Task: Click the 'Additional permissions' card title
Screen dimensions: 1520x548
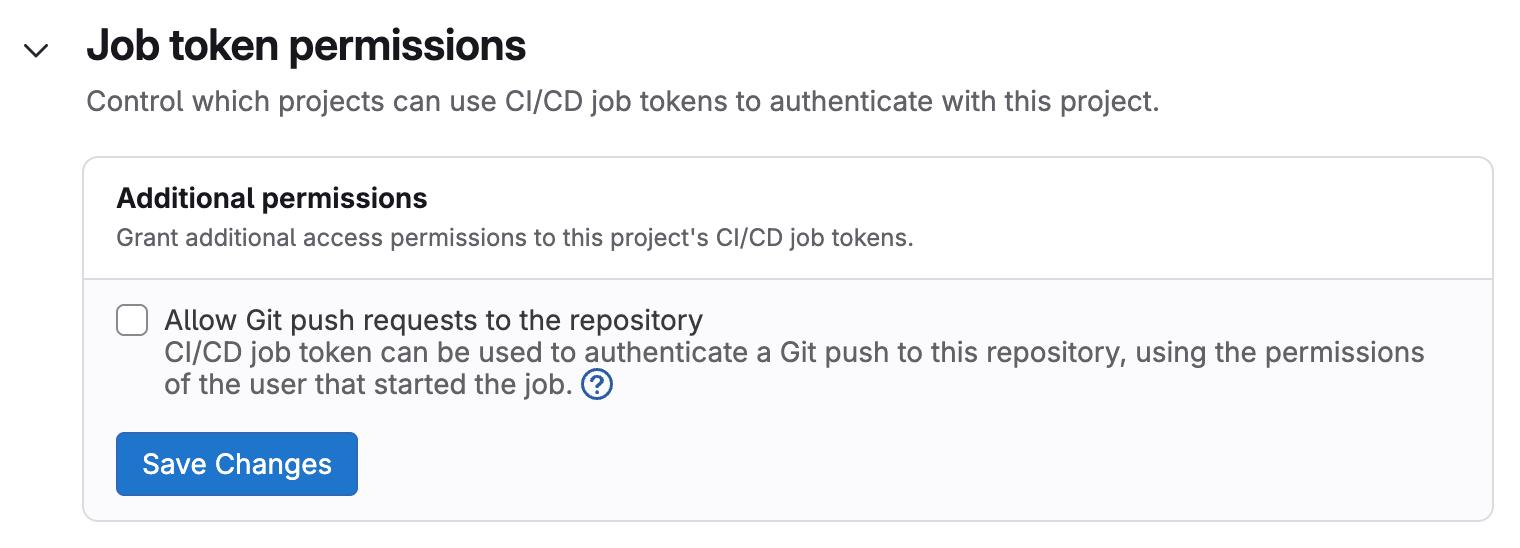Action: pos(272,199)
